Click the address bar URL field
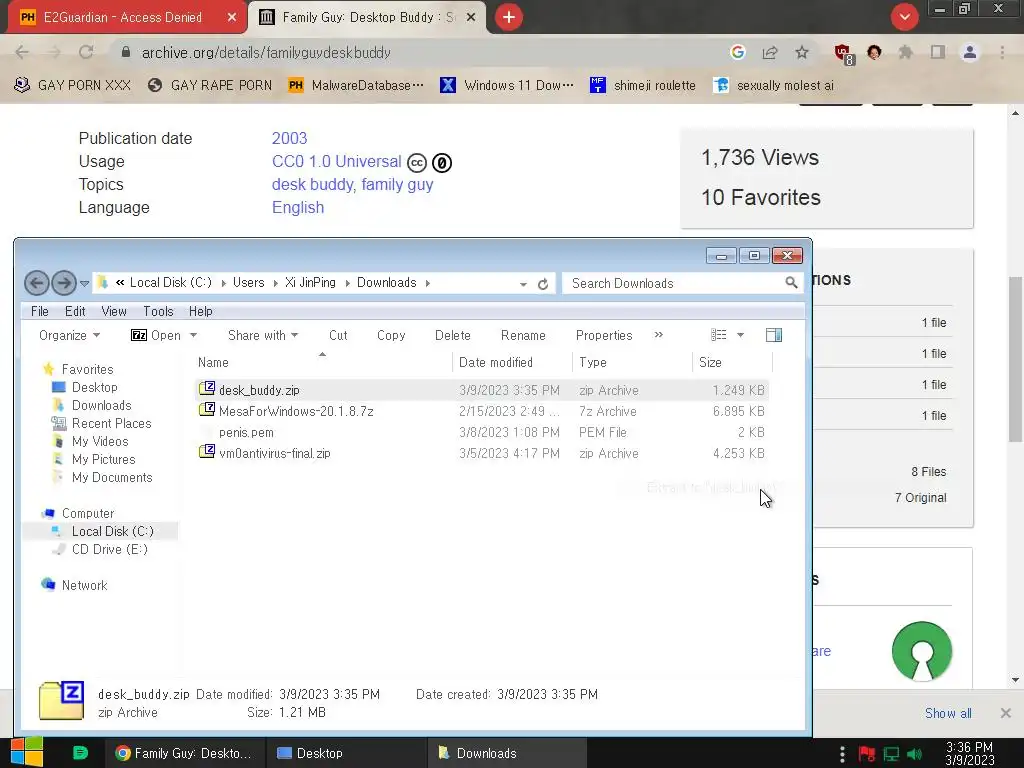Viewport: 1024px width, 768px height. pos(418,52)
